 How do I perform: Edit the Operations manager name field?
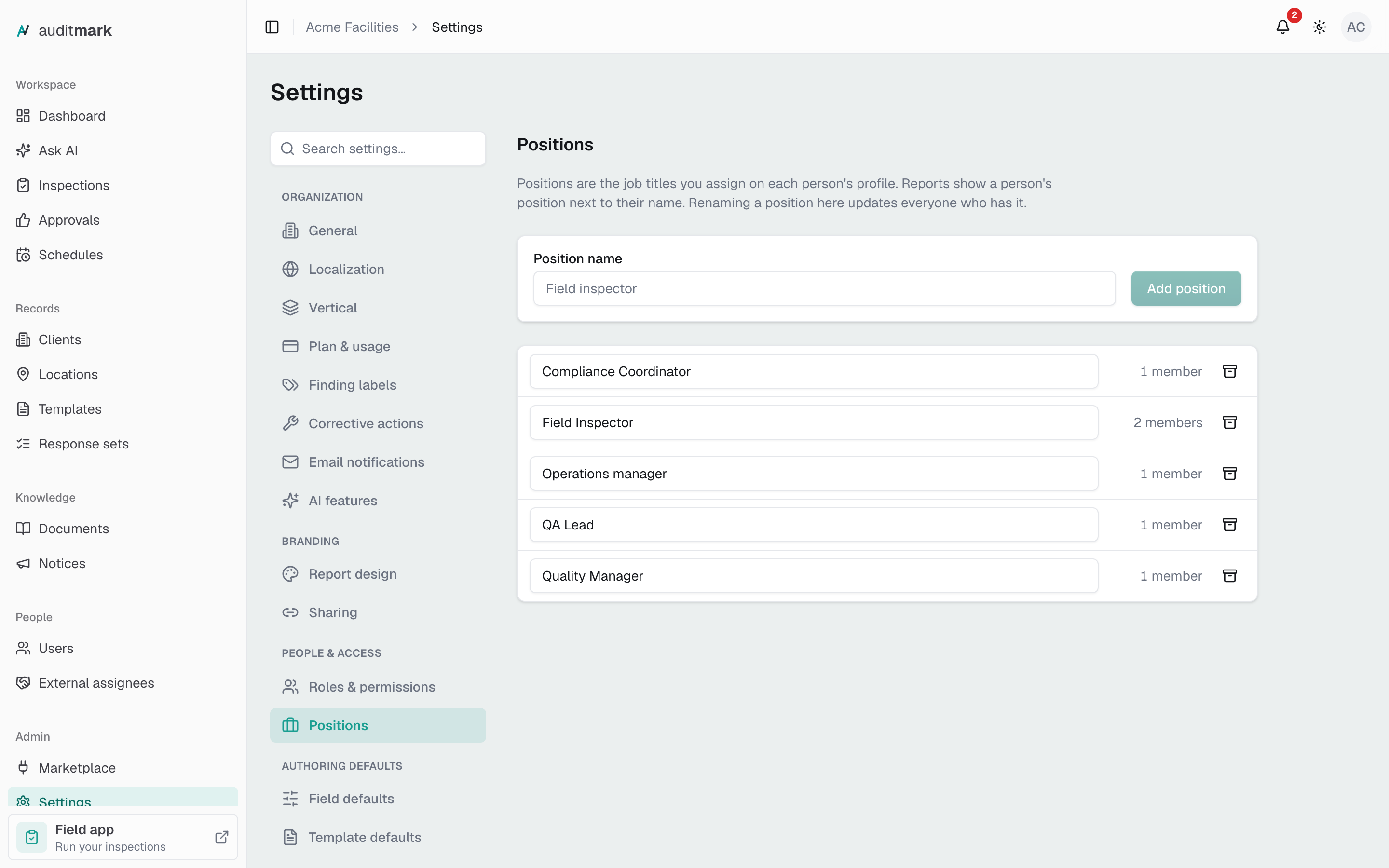(x=814, y=474)
